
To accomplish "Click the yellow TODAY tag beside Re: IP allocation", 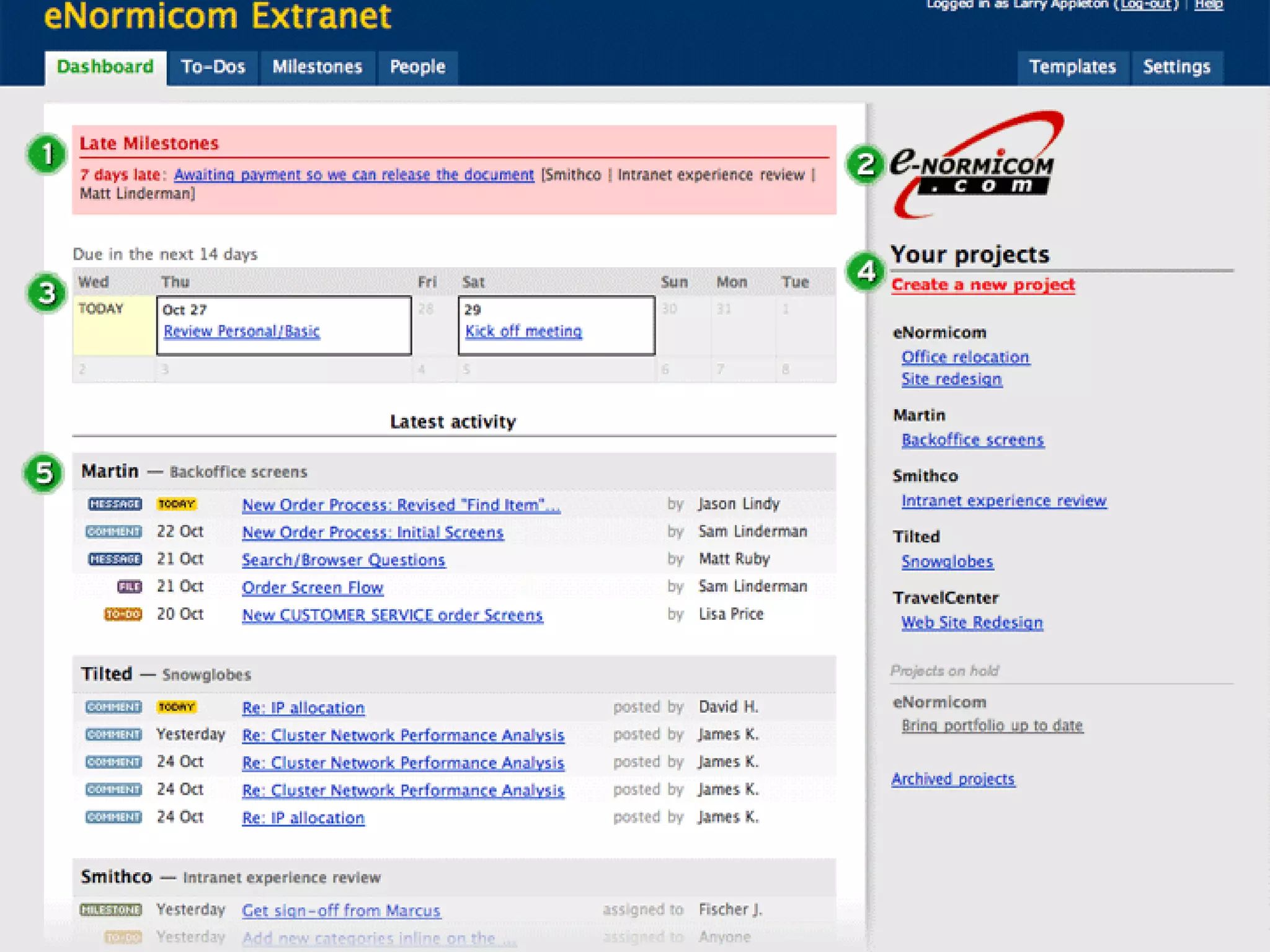I will click(x=176, y=707).
